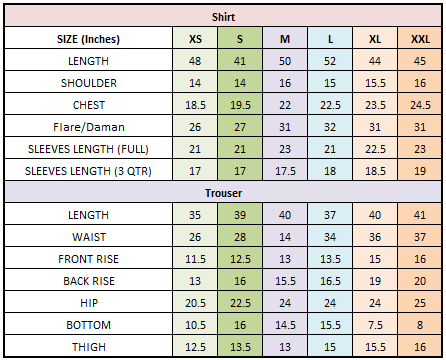Select the SLEEVES LENGTH (3 QTR) label
Screen dimensions: 446x360
click(89, 171)
